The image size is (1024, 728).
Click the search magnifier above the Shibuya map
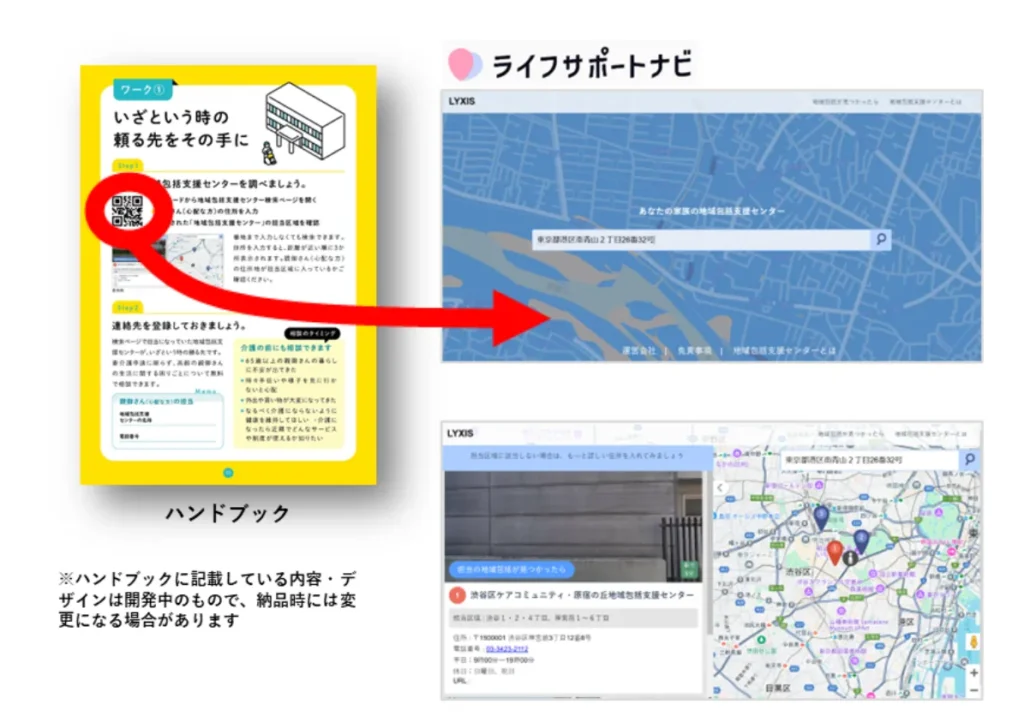(969, 459)
